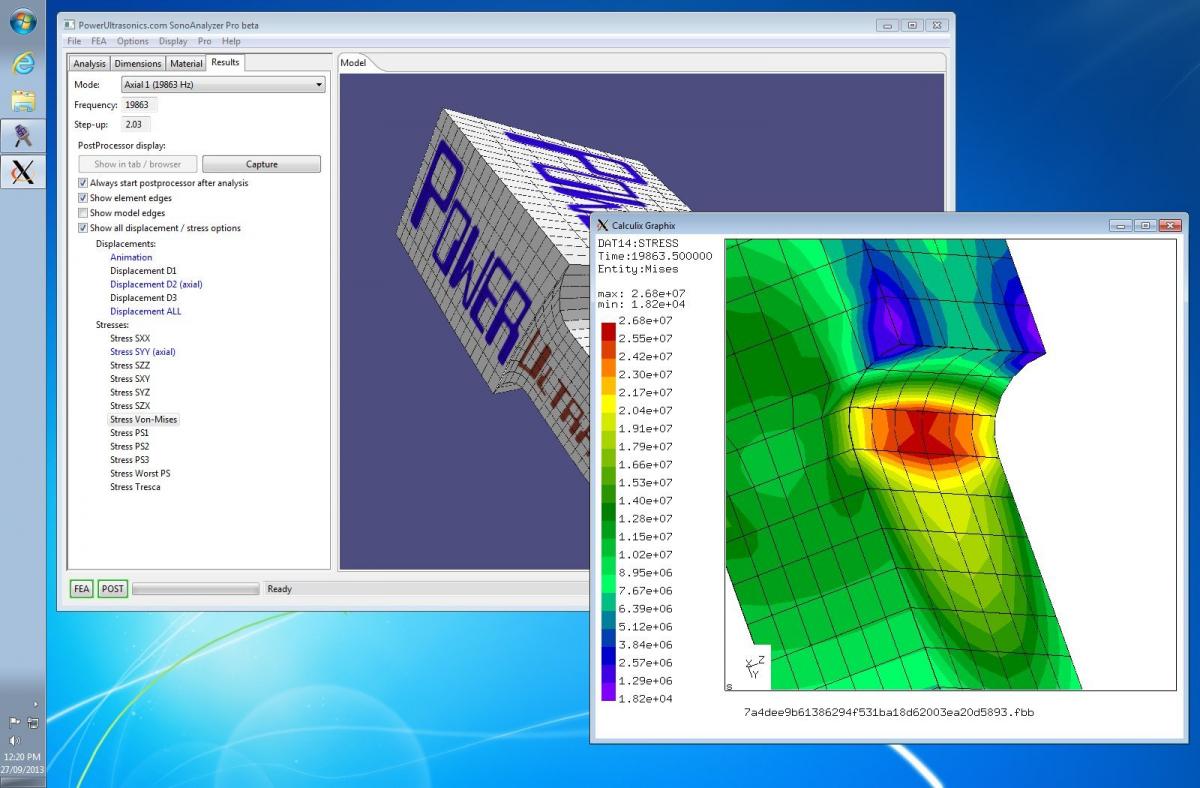Uncheck 'Show element edges'

click(x=82, y=198)
